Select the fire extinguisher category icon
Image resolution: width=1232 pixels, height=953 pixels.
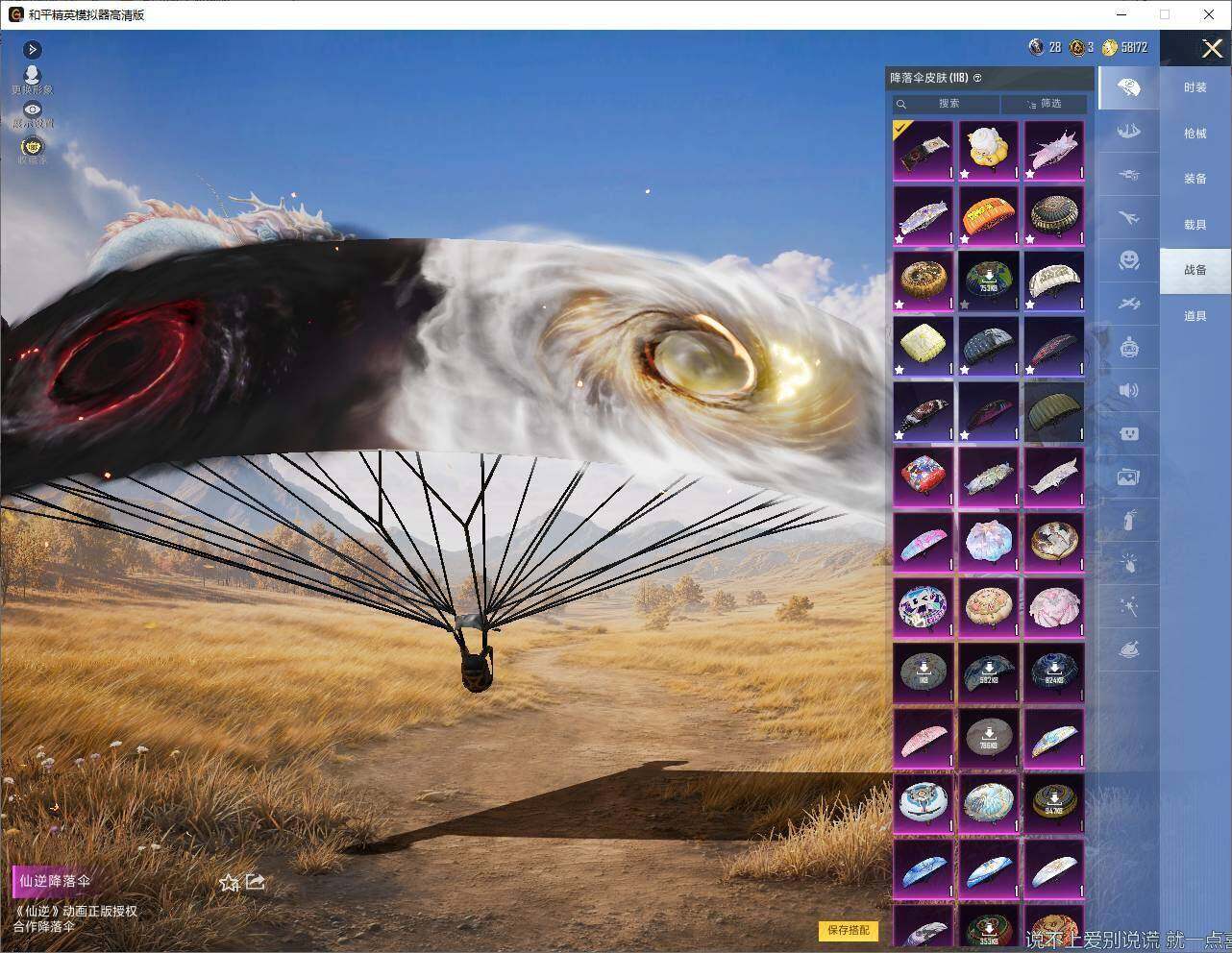[1129, 520]
